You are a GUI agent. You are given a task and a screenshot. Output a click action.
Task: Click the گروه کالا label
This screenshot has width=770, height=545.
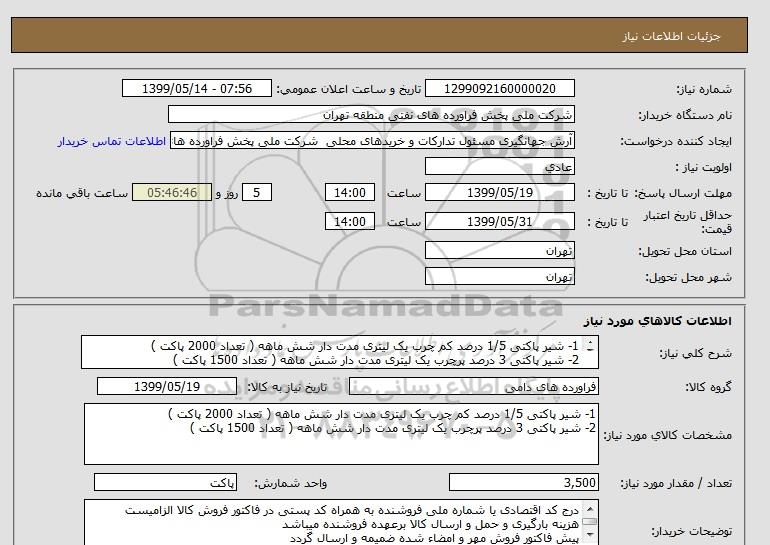point(708,387)
